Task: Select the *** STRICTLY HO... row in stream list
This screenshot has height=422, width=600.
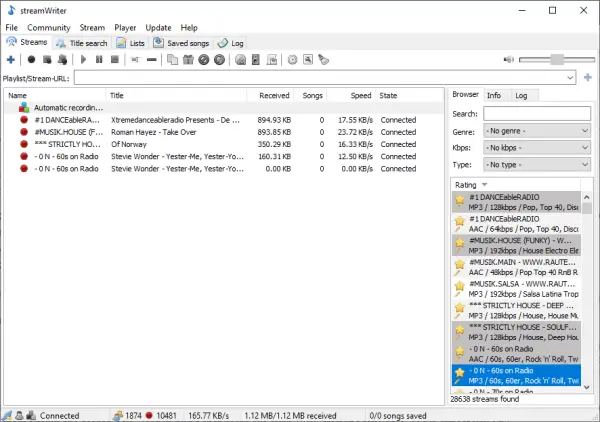Action: [x=224, y=144]
